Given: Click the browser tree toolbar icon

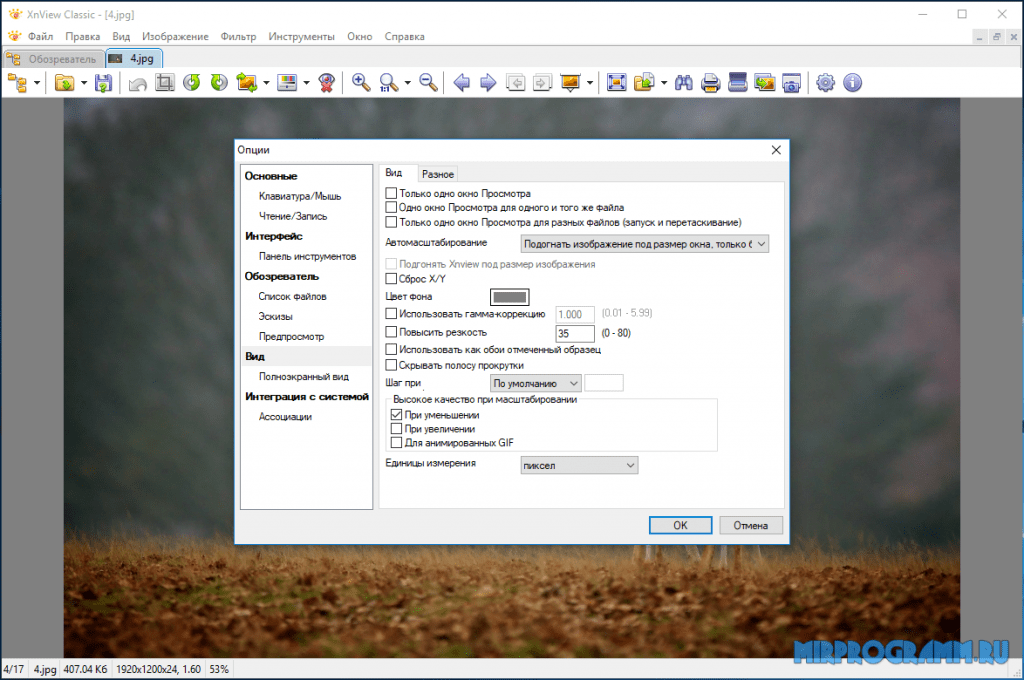Looking at the screenshot, I should (17, 83).
